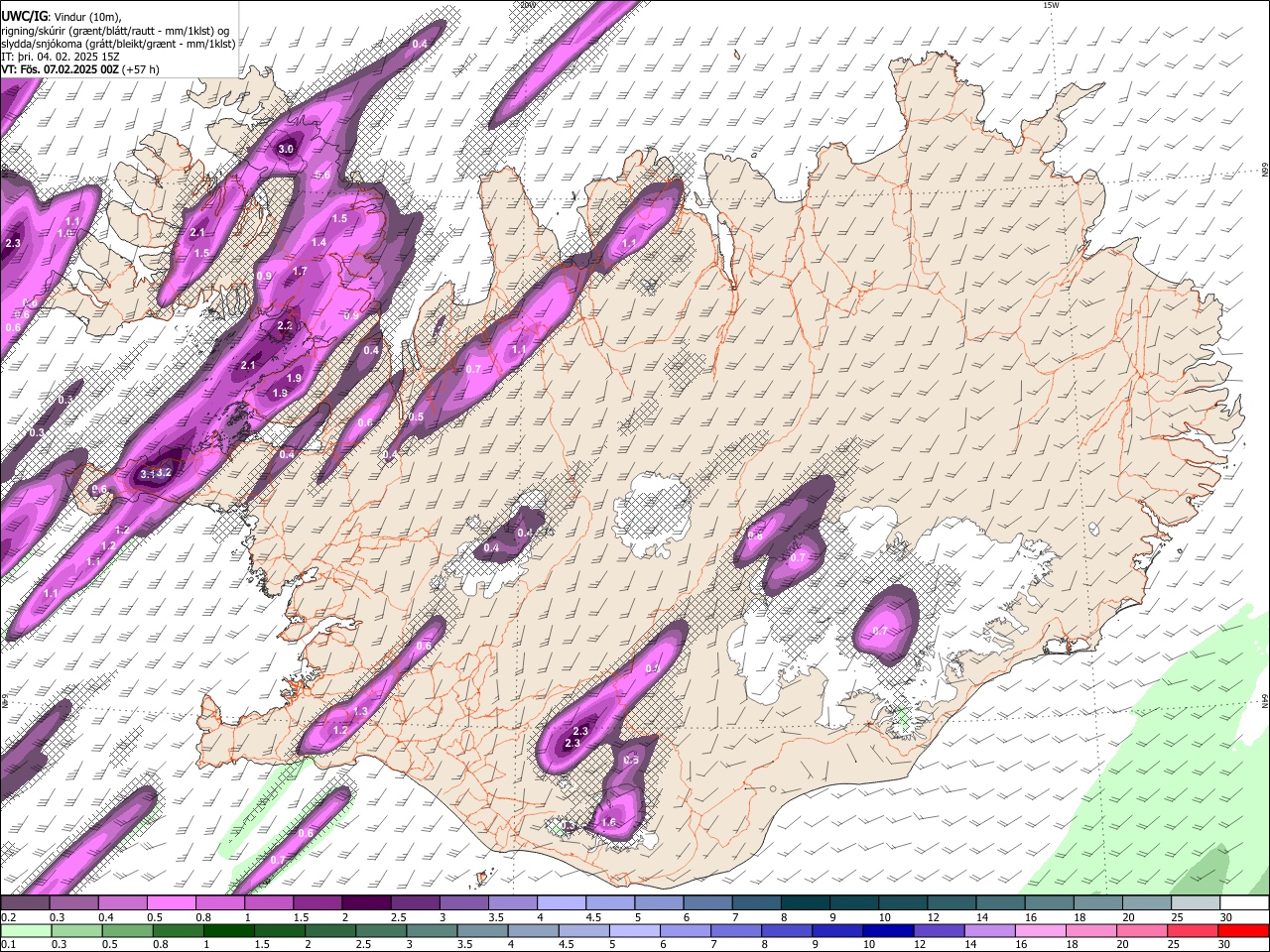Pick the darkest purple swatch between 2 and 2.5

[x=366, y=903]
